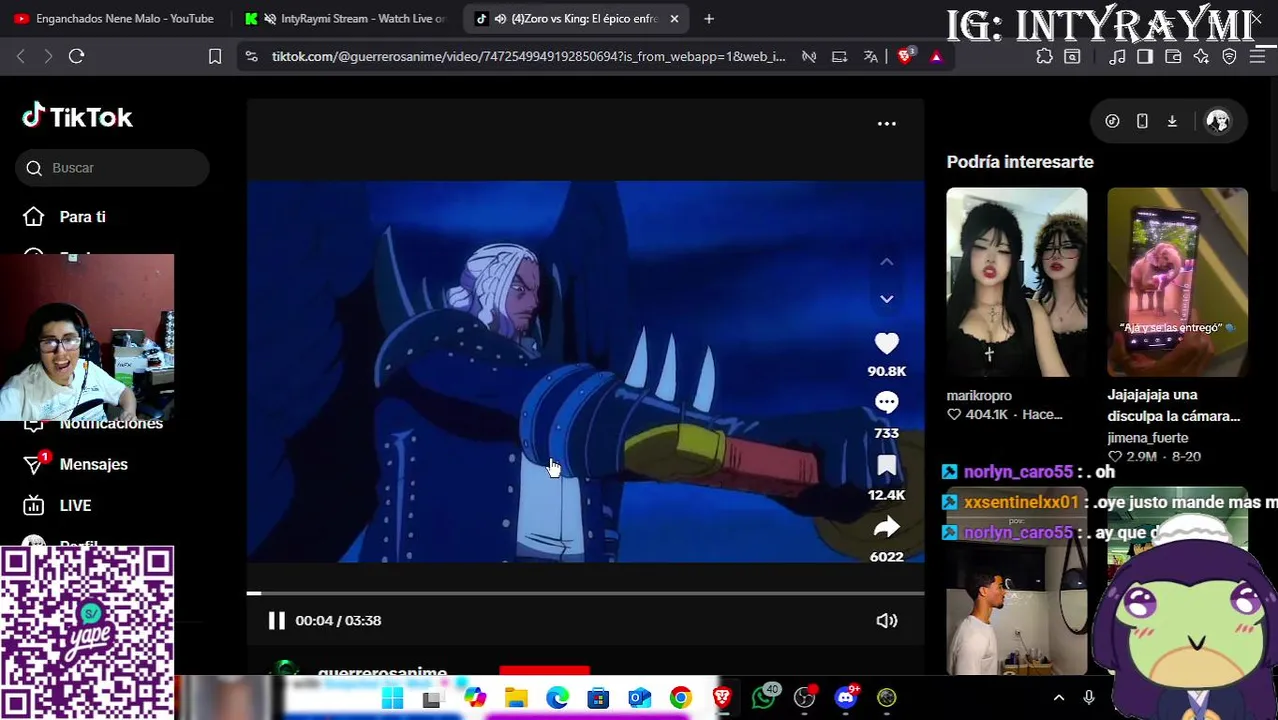Go to previous video with up chevron

(x=886, y=262)
